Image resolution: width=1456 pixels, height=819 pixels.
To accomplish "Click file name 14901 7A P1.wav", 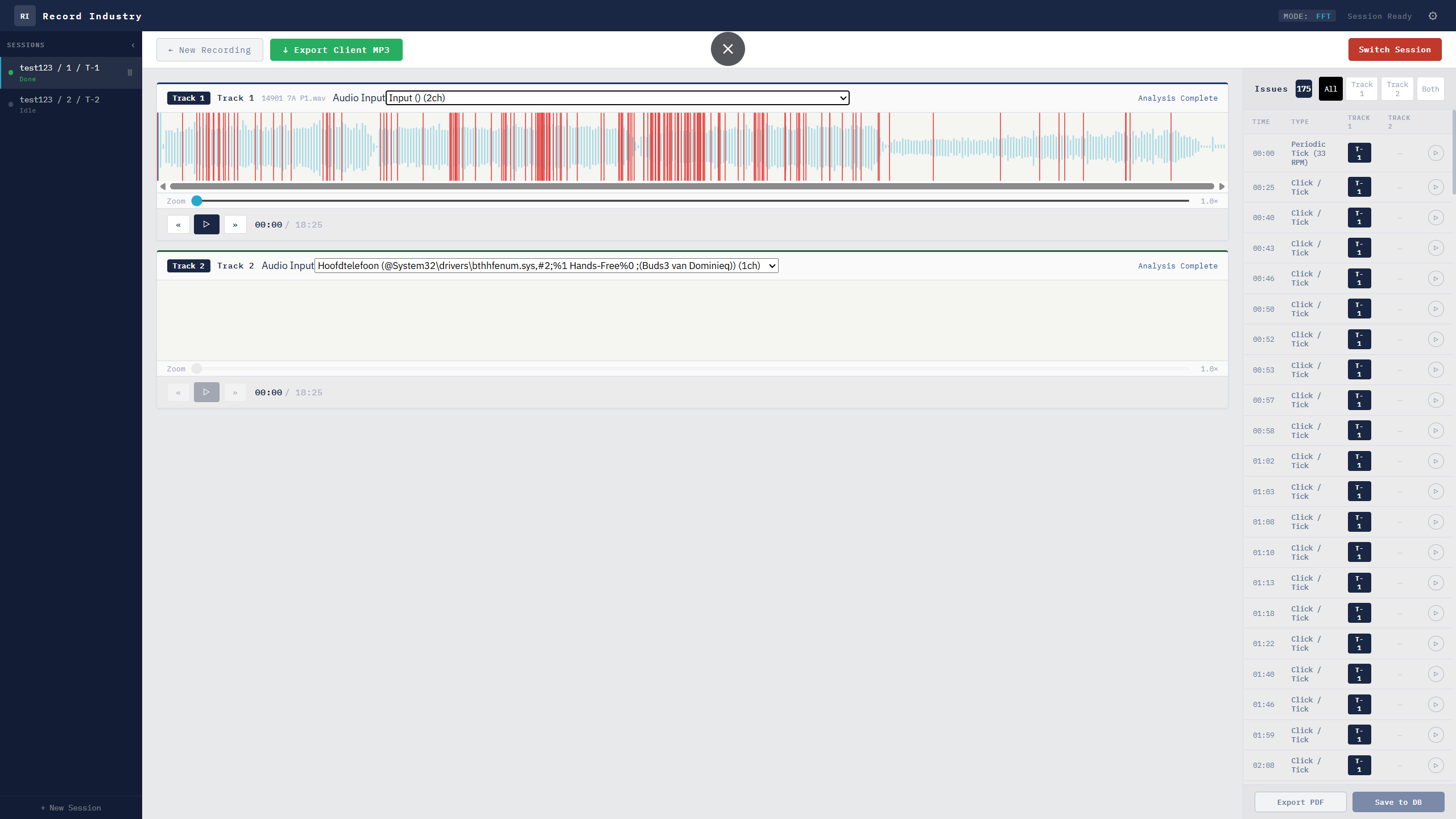I will coord(293,98).
